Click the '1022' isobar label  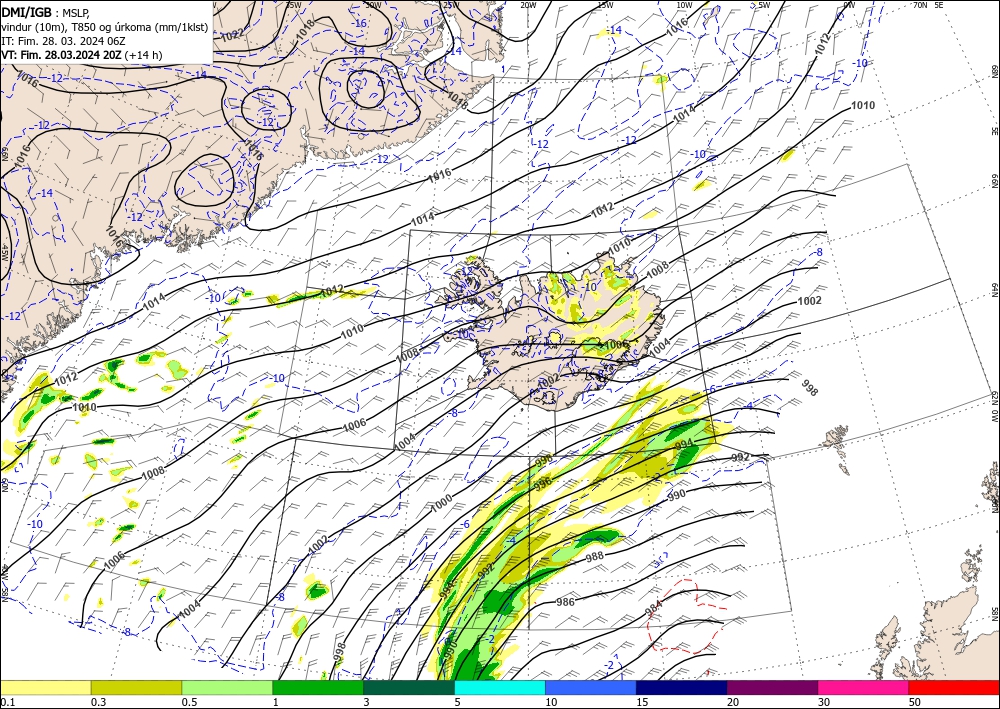pyautogui.click(x=233, y=36)
